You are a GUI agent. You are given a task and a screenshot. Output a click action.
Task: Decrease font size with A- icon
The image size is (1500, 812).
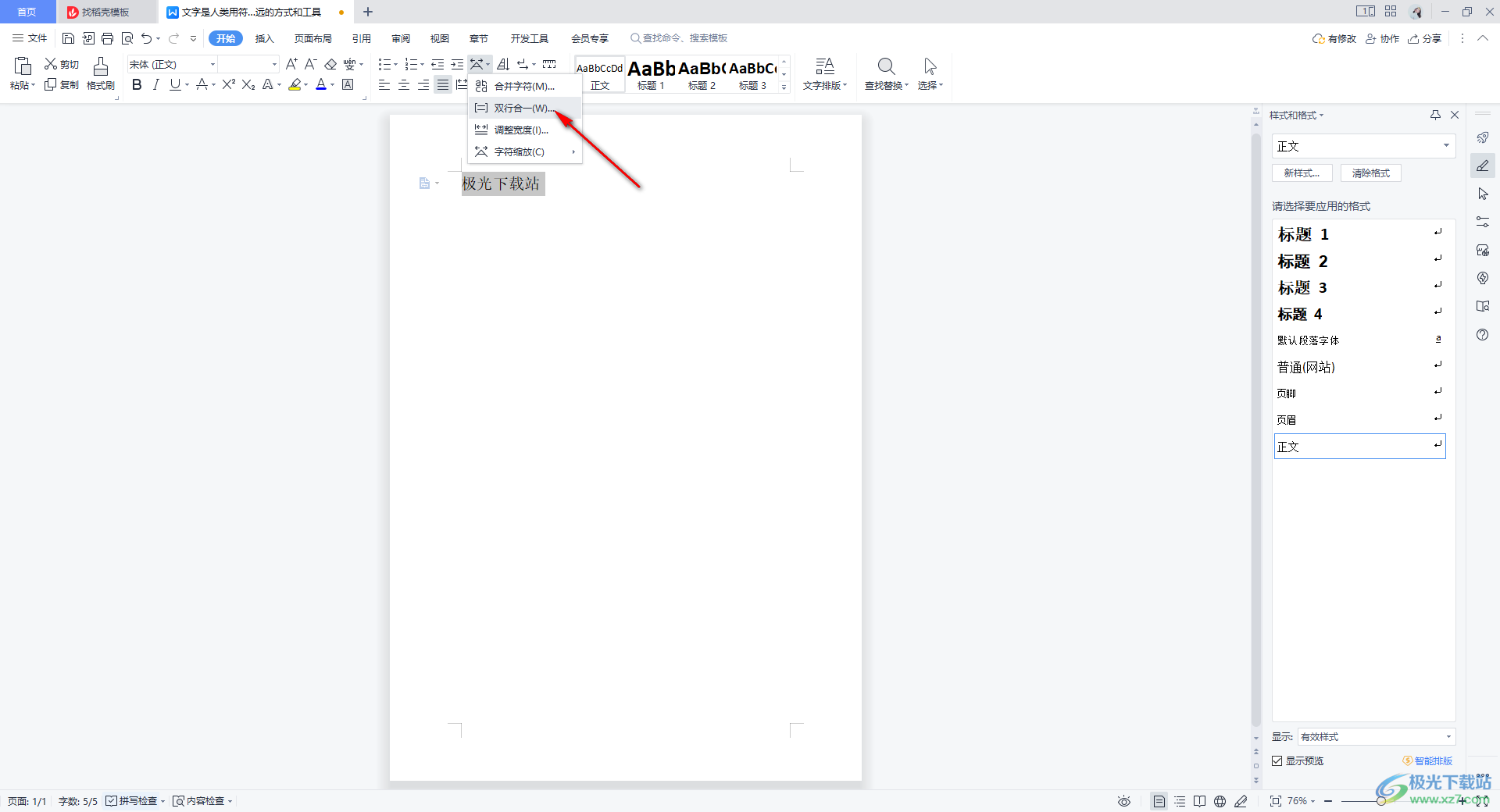(x=310, y=64)
